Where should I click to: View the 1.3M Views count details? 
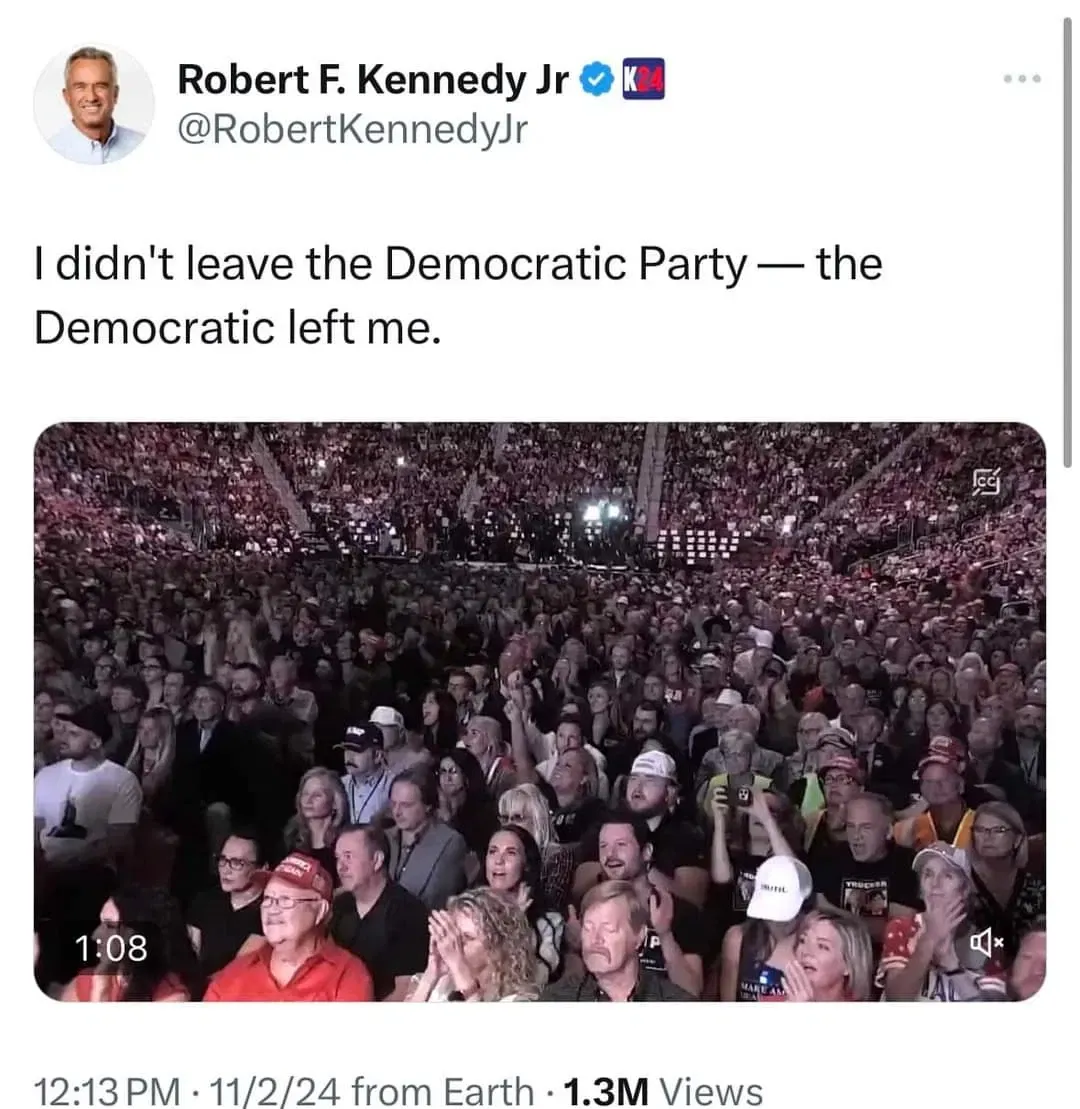click(663, 1090)
